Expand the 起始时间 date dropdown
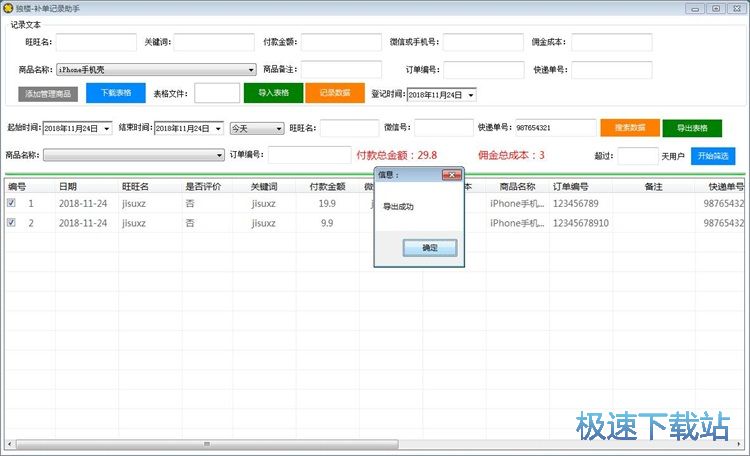 [107, 128]
